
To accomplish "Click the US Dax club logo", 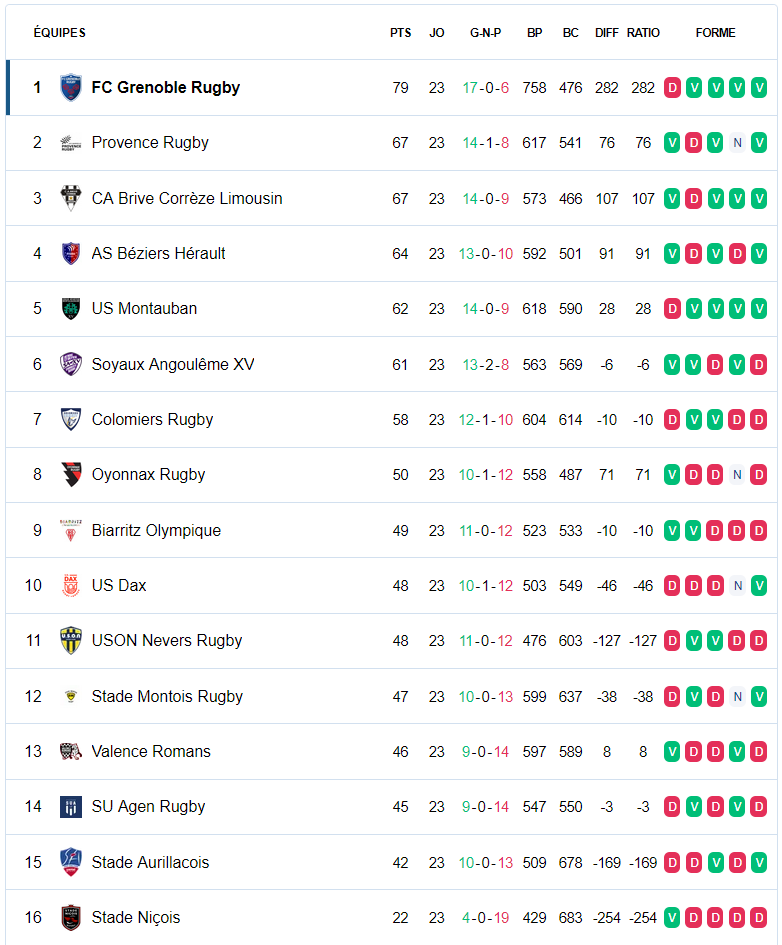I will pos(71,585).
